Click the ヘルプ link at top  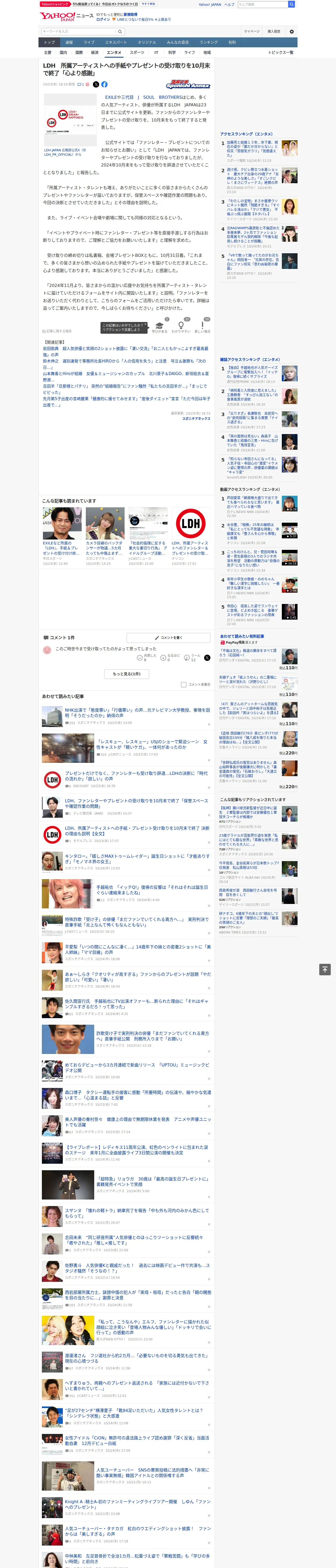[229, 4]
